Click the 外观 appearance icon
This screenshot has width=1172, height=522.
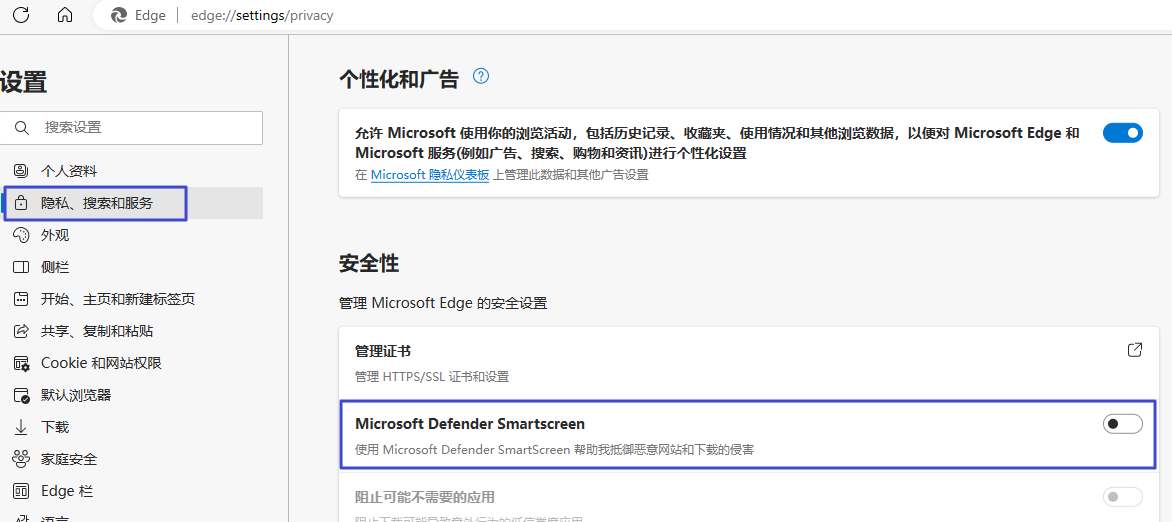(21, 235)
